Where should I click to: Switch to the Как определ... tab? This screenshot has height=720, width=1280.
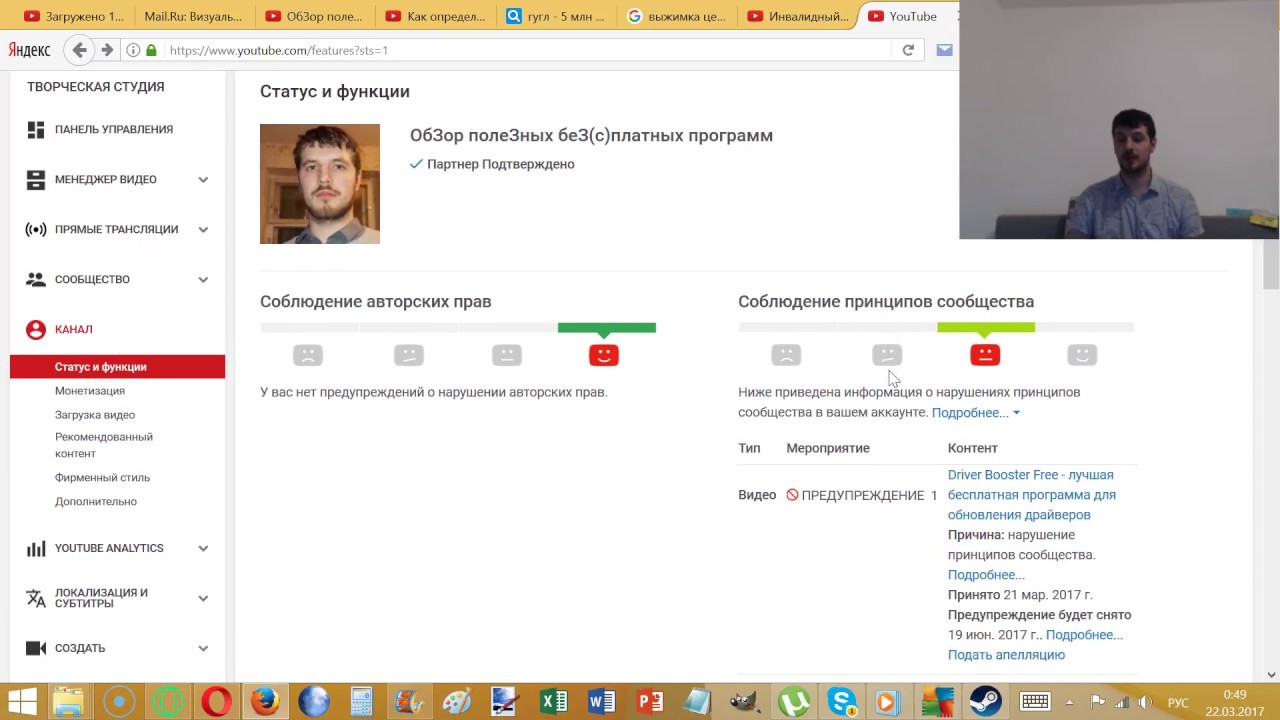coord(435,16)
